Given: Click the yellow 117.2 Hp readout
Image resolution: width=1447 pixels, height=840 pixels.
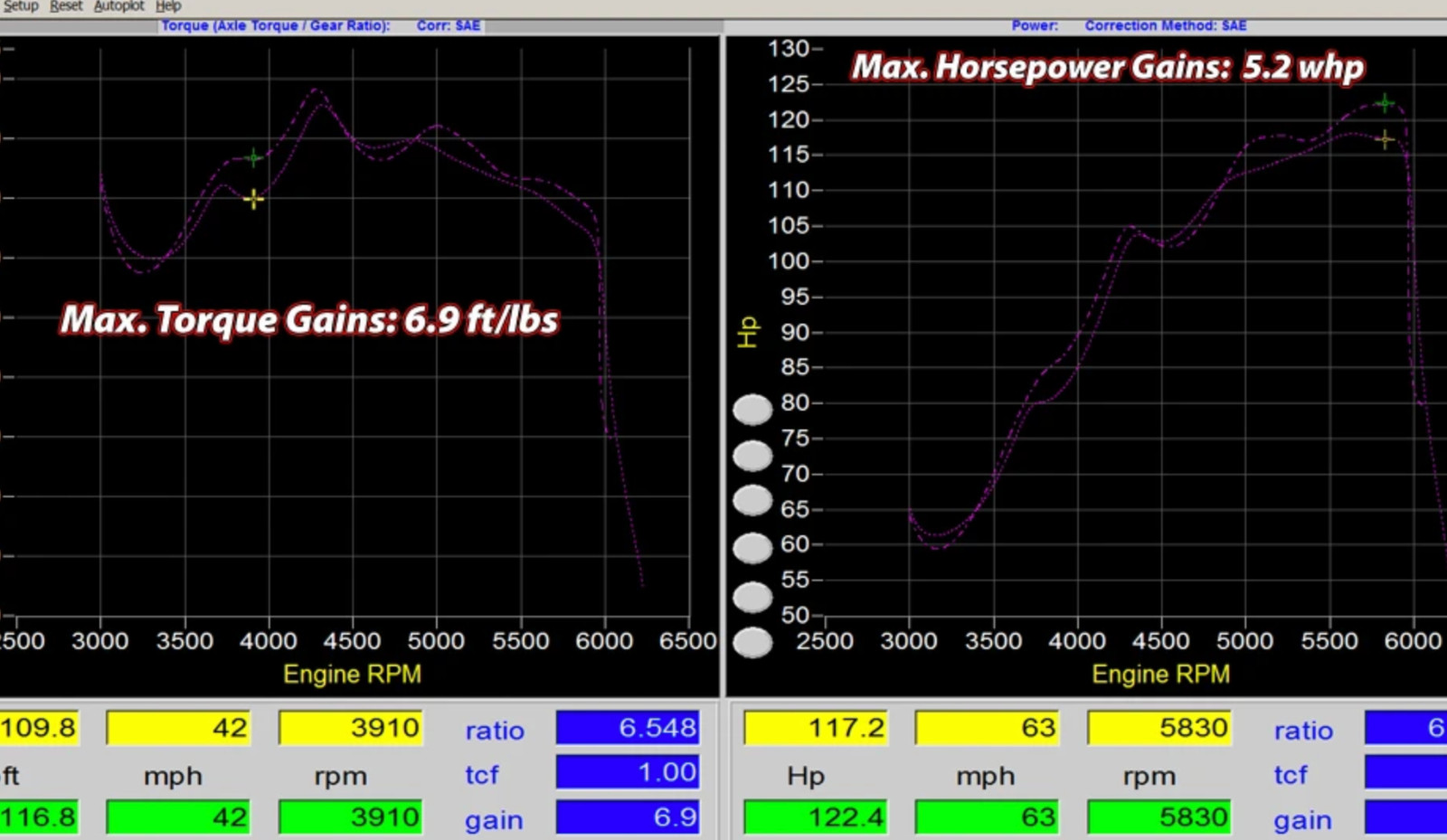Looking at the screenshot, I should (x=816, y=728).
